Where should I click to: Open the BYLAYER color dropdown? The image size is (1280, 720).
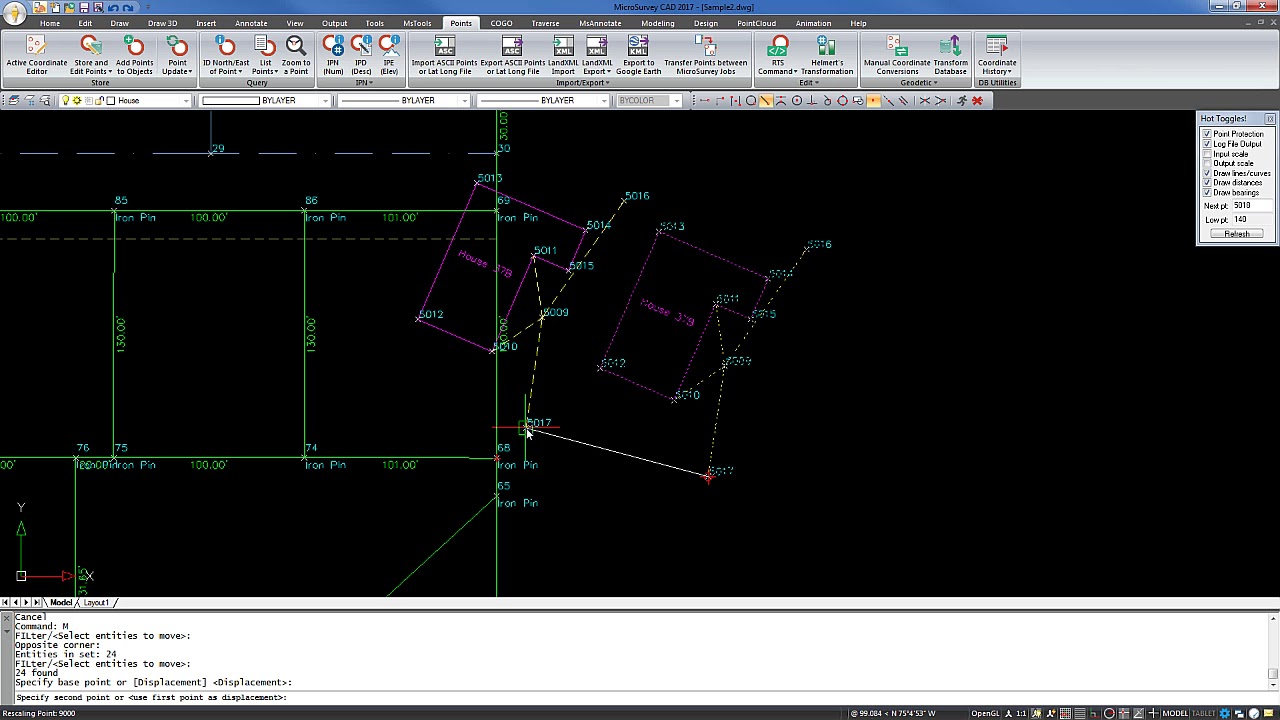[325, 101]
